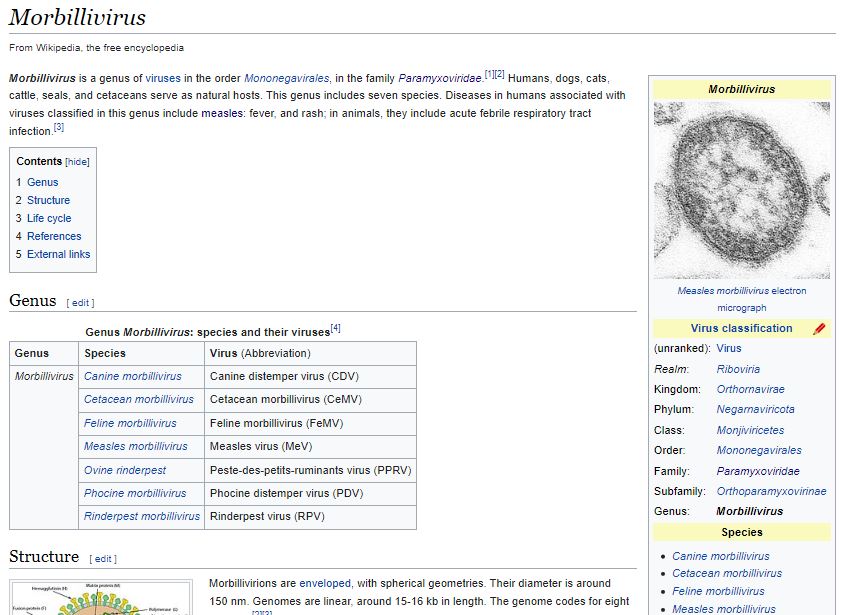
Task: Click 'From Wikipedia, the free encyclopedia' tagline
Action: [x=96, y=48]
